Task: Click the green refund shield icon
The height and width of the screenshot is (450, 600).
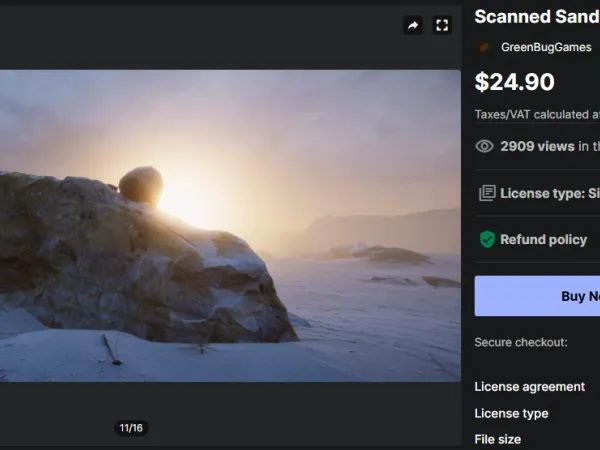Action: tap(487, 239)
